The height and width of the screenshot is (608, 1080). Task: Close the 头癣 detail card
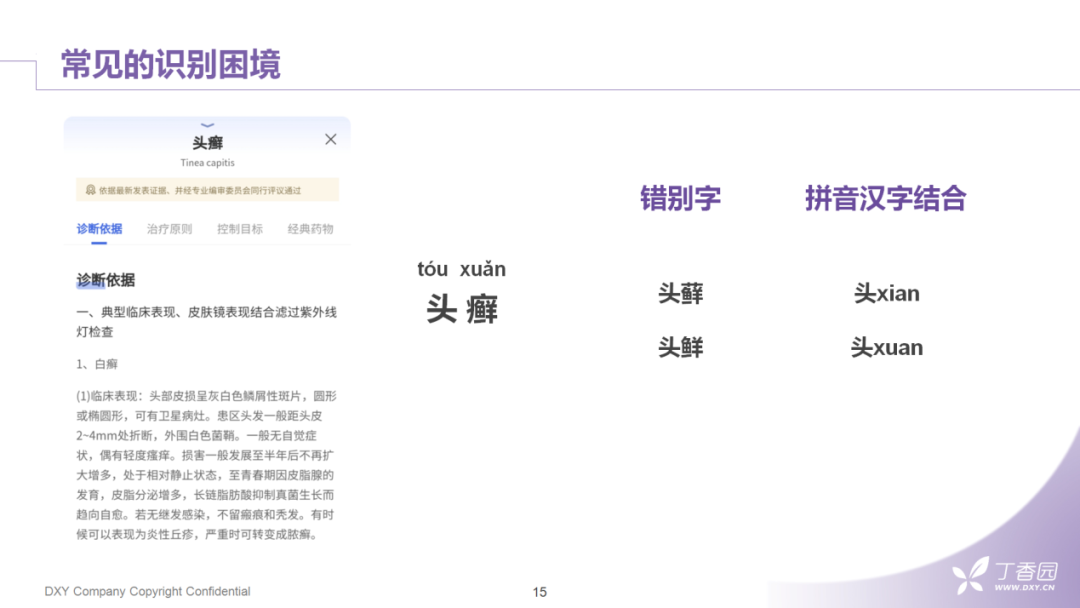330,140
